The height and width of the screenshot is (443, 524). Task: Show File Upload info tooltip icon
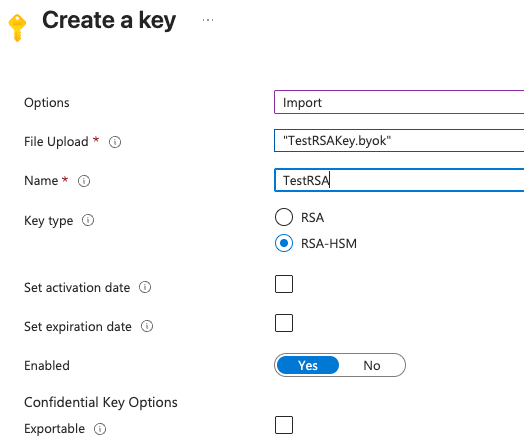(x=115, y=142)
